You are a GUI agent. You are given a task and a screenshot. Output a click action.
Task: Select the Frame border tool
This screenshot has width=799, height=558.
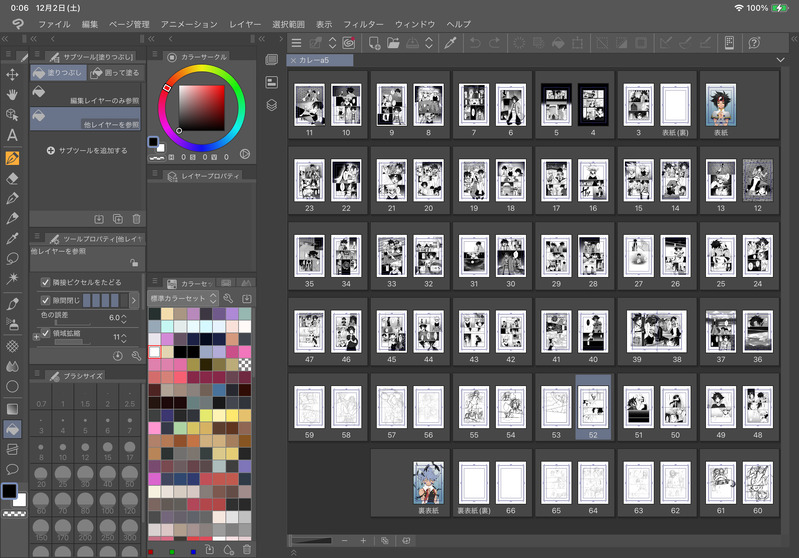pyautogui.click(x=12, y=449)
